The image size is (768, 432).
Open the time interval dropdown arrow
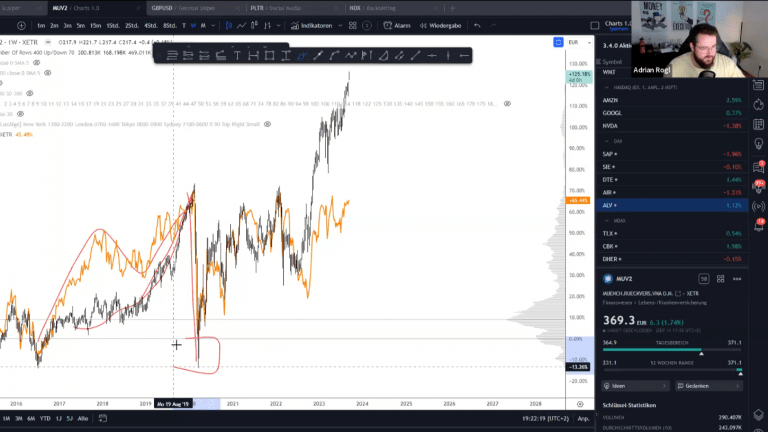tap(213, 25)
